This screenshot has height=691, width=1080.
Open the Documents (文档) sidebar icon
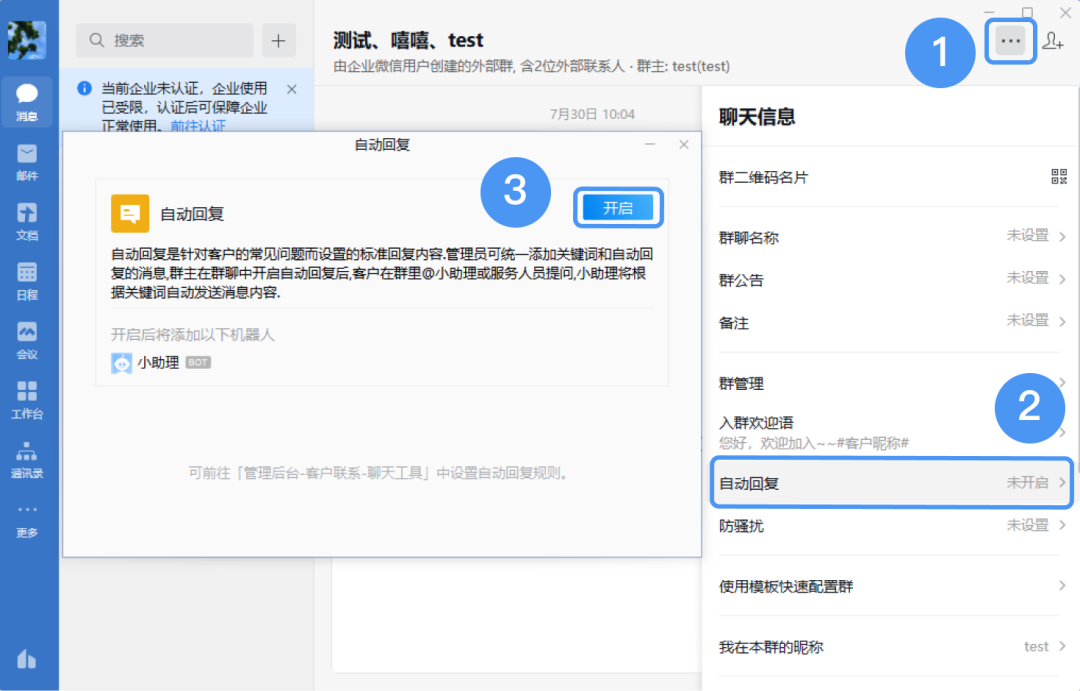pyautogui.click(x=27, y=220)
